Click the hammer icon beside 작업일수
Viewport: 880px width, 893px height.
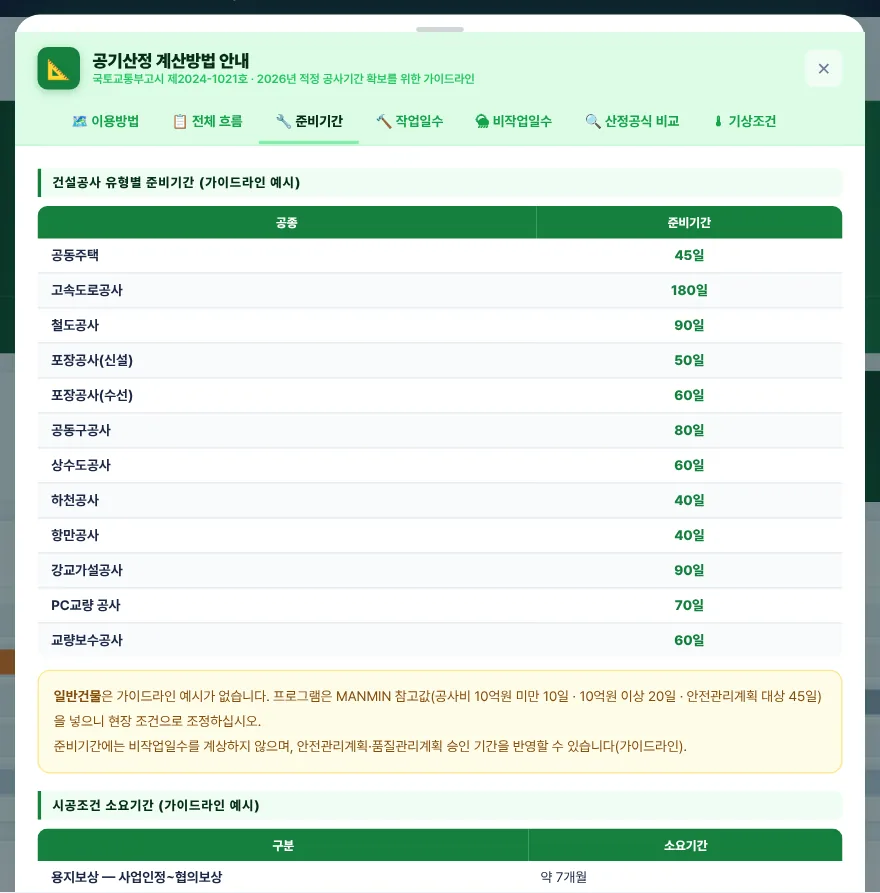[x=383, y=121]
